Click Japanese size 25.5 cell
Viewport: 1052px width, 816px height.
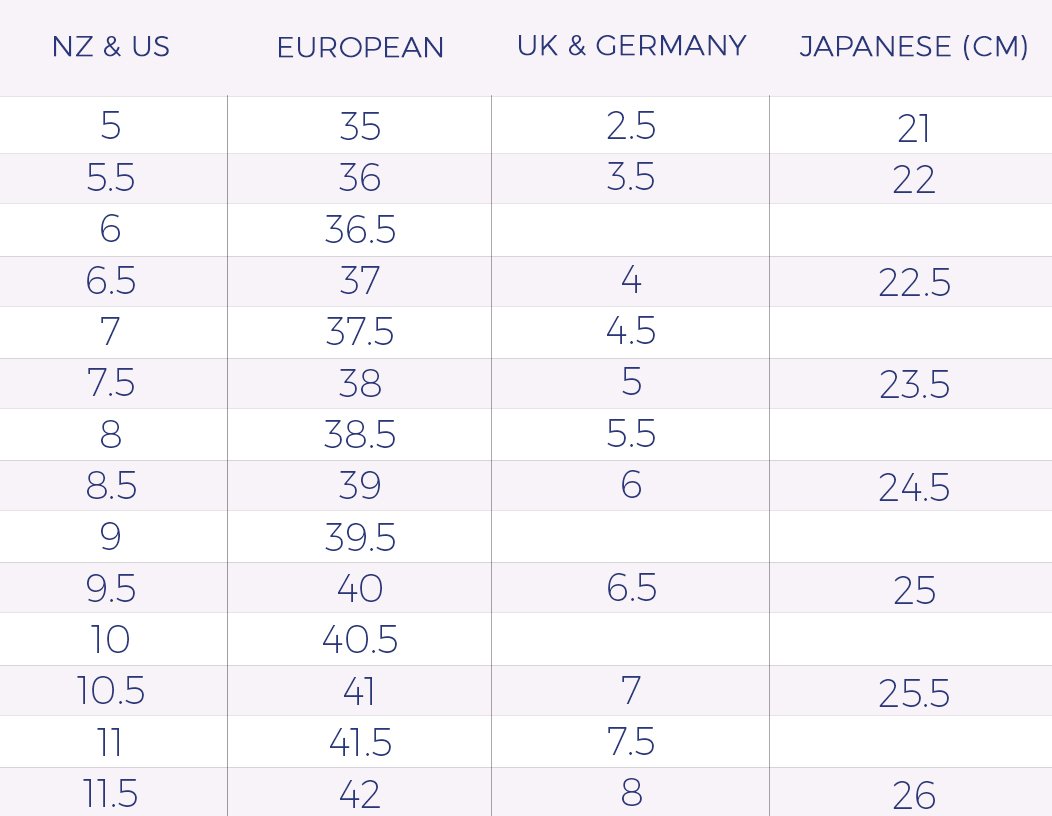[x=914, y=693]
